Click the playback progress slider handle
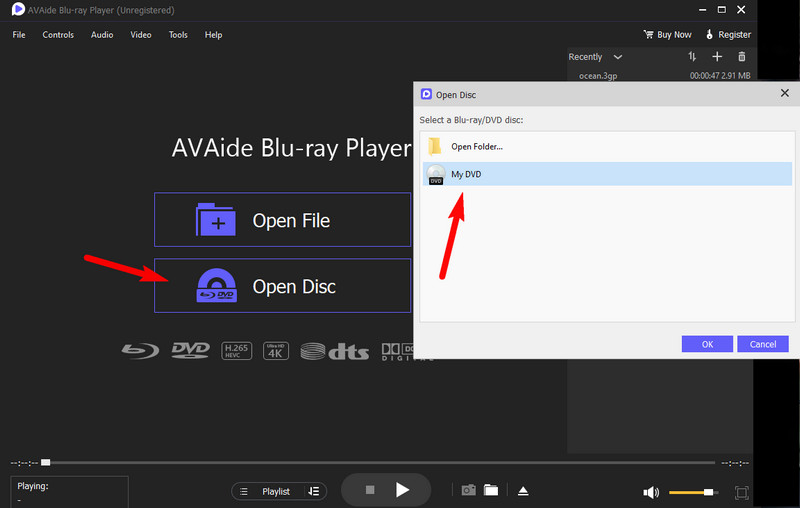Viewport: 800px width, 508px height. [46, 463]
